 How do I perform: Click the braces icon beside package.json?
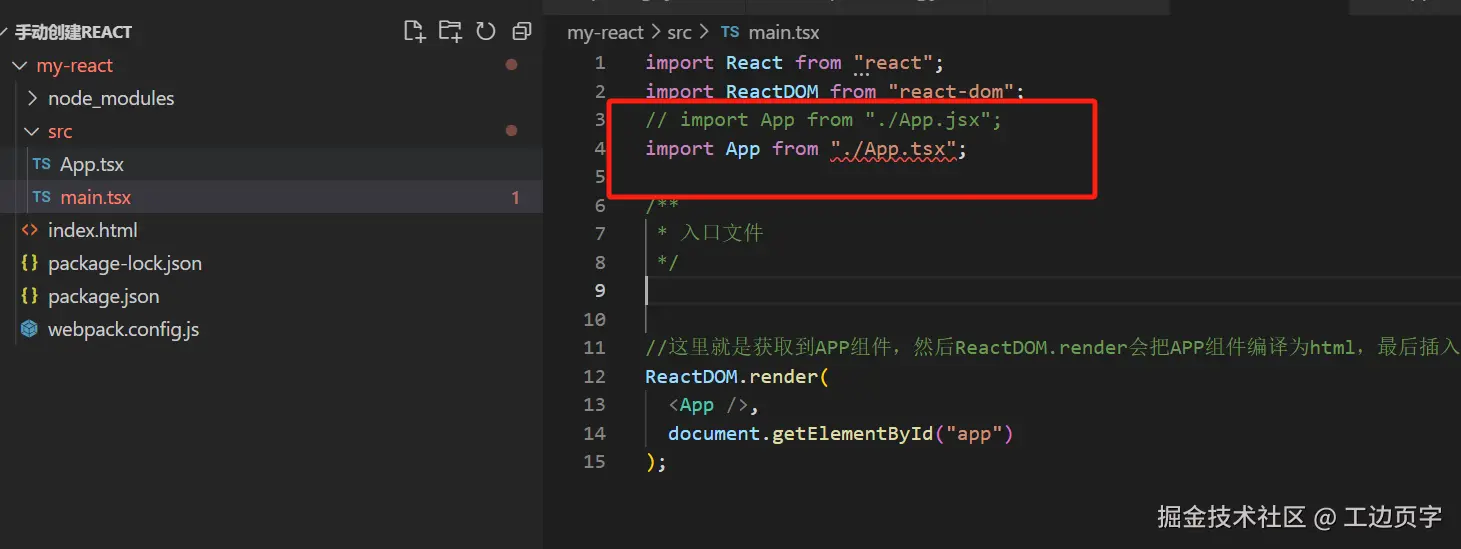tap(30, 296)
